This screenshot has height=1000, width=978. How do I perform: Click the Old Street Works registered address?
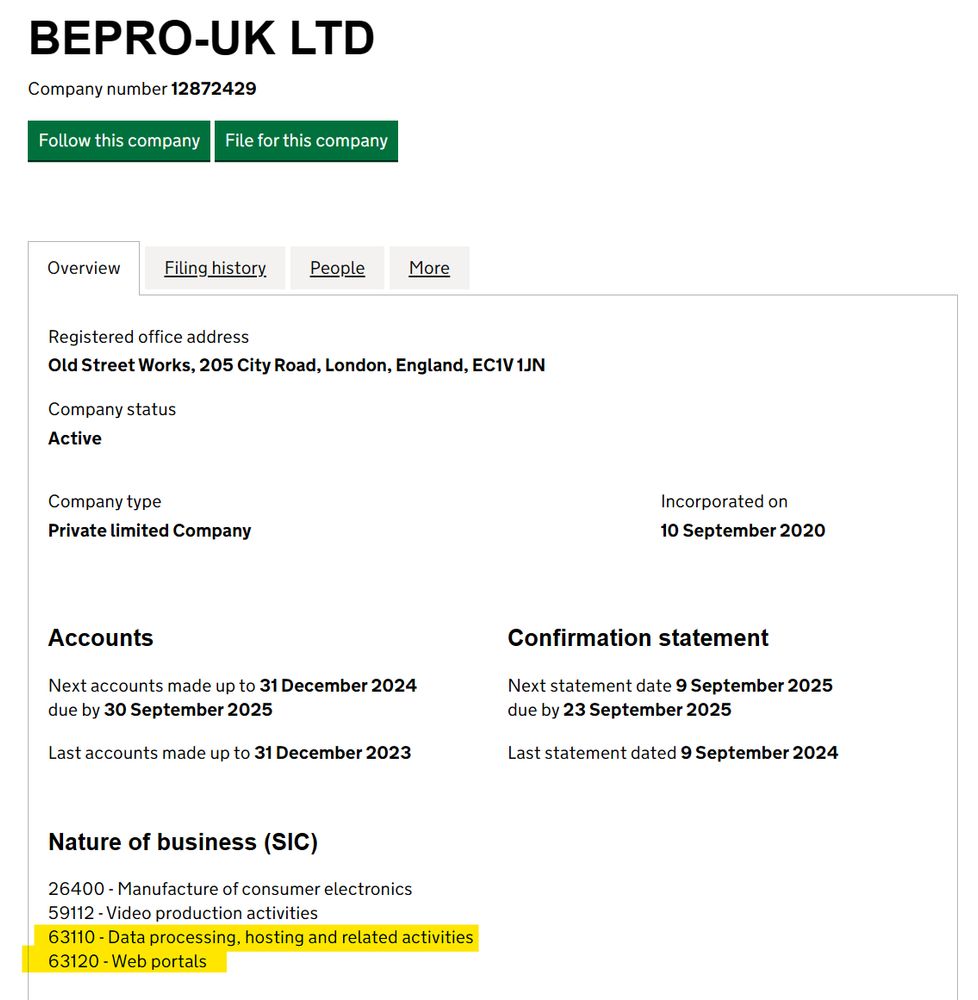(x=296, y=365)
